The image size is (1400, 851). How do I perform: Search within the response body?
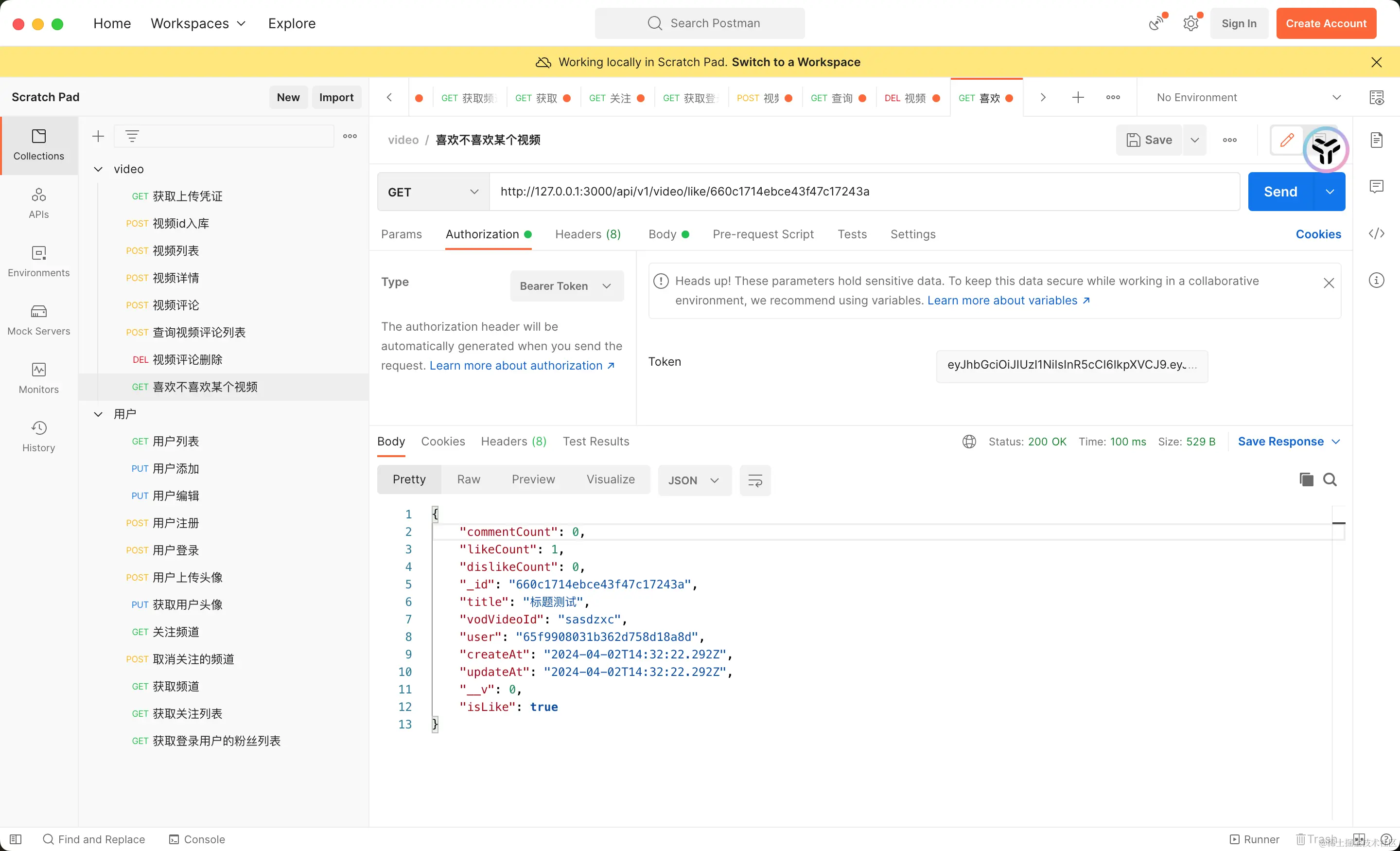click(x=1330, y=479)
